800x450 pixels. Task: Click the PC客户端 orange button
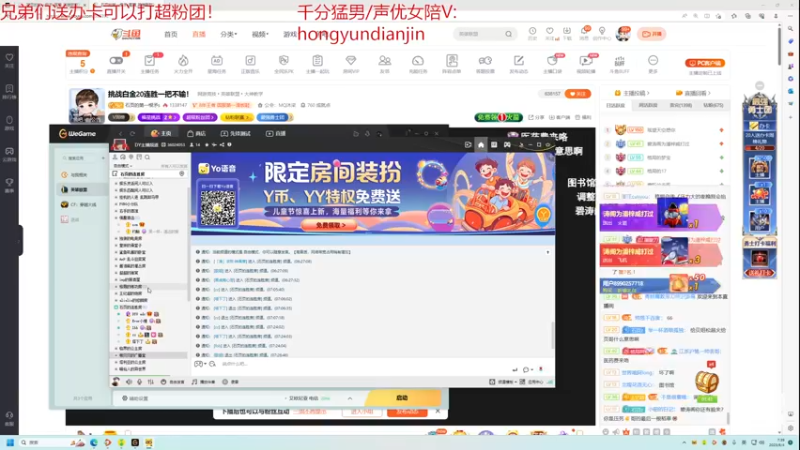pyautogui.click(x=705, y=63)
